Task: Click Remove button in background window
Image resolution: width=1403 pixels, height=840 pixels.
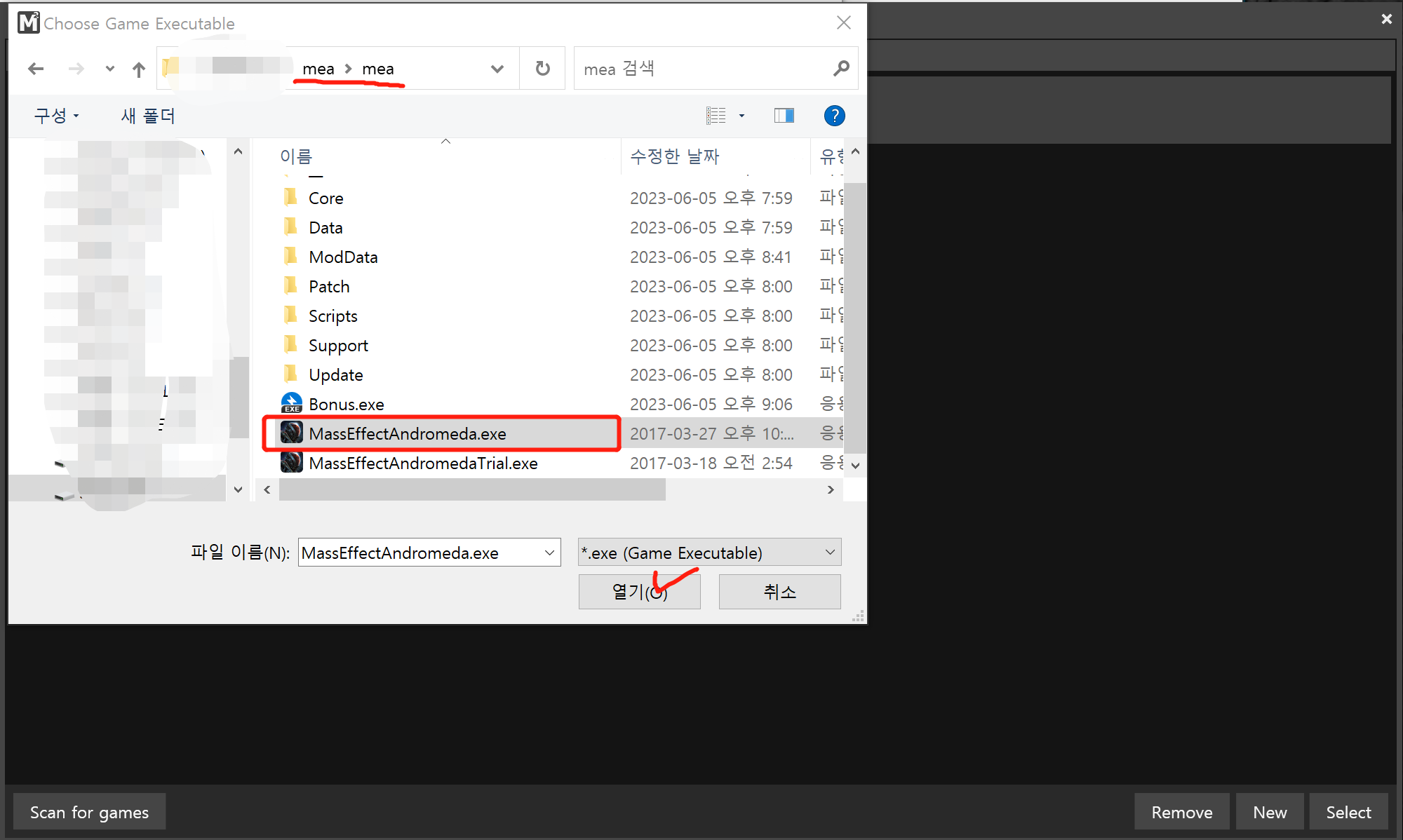Action: (x=1182, y=812)
